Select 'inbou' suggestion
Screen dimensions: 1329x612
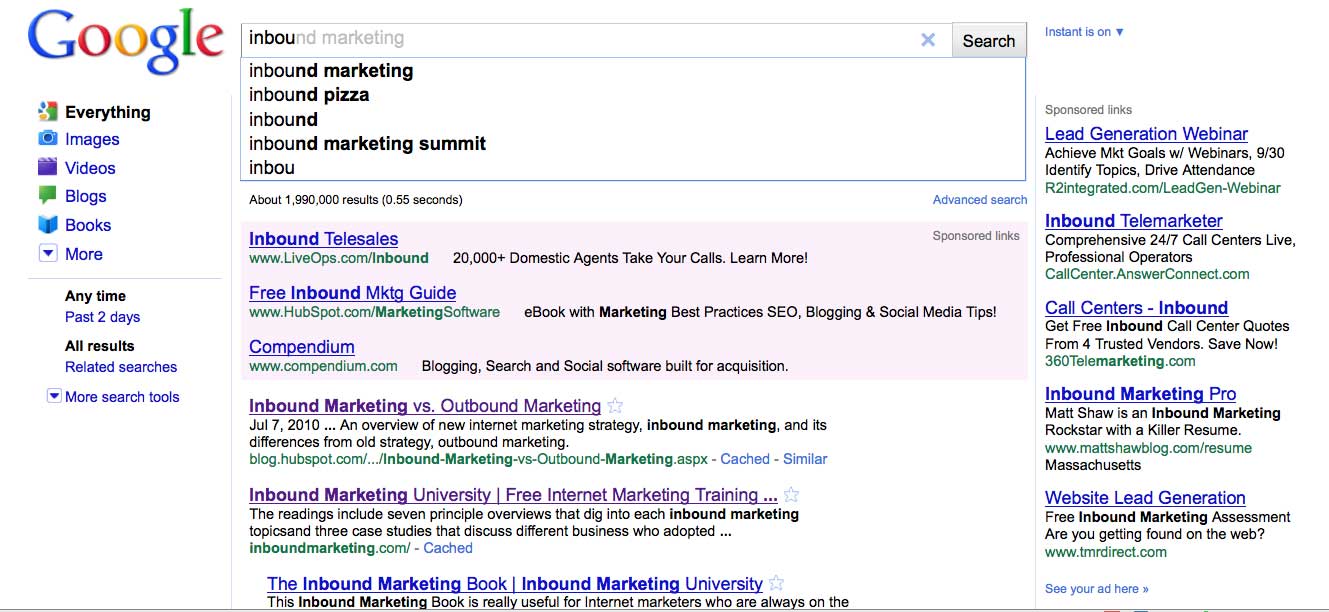pyautogui.click(x=633, y=167)
